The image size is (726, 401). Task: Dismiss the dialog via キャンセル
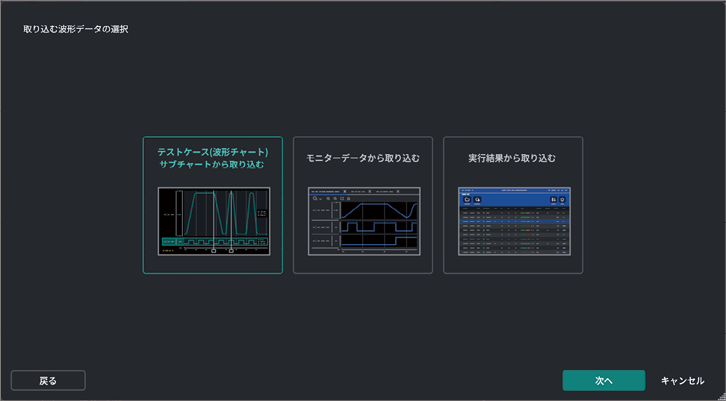(x=682, y=381)
